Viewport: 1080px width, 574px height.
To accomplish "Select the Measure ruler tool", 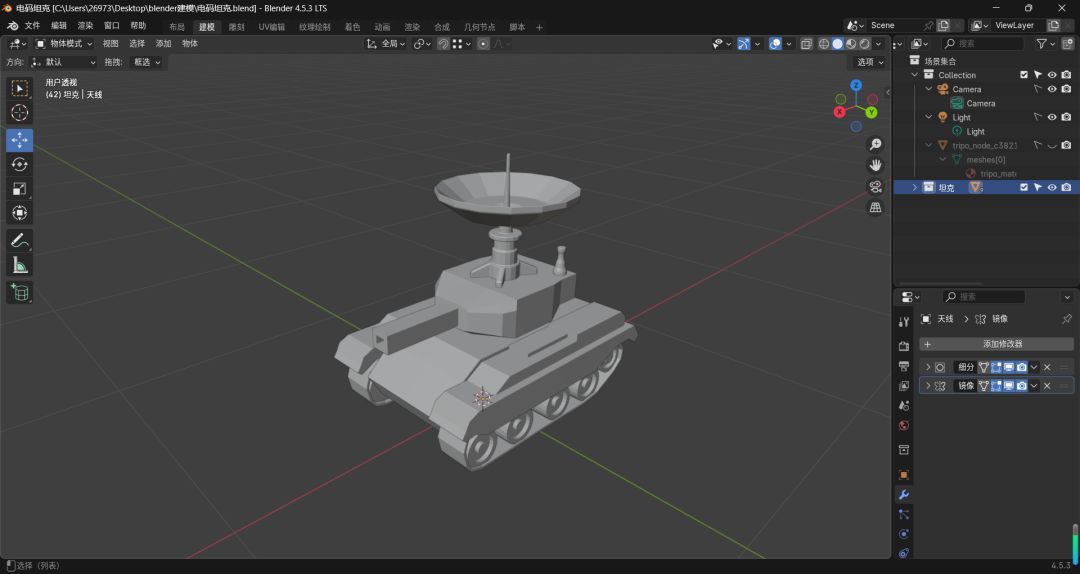I will pos(19,265).
